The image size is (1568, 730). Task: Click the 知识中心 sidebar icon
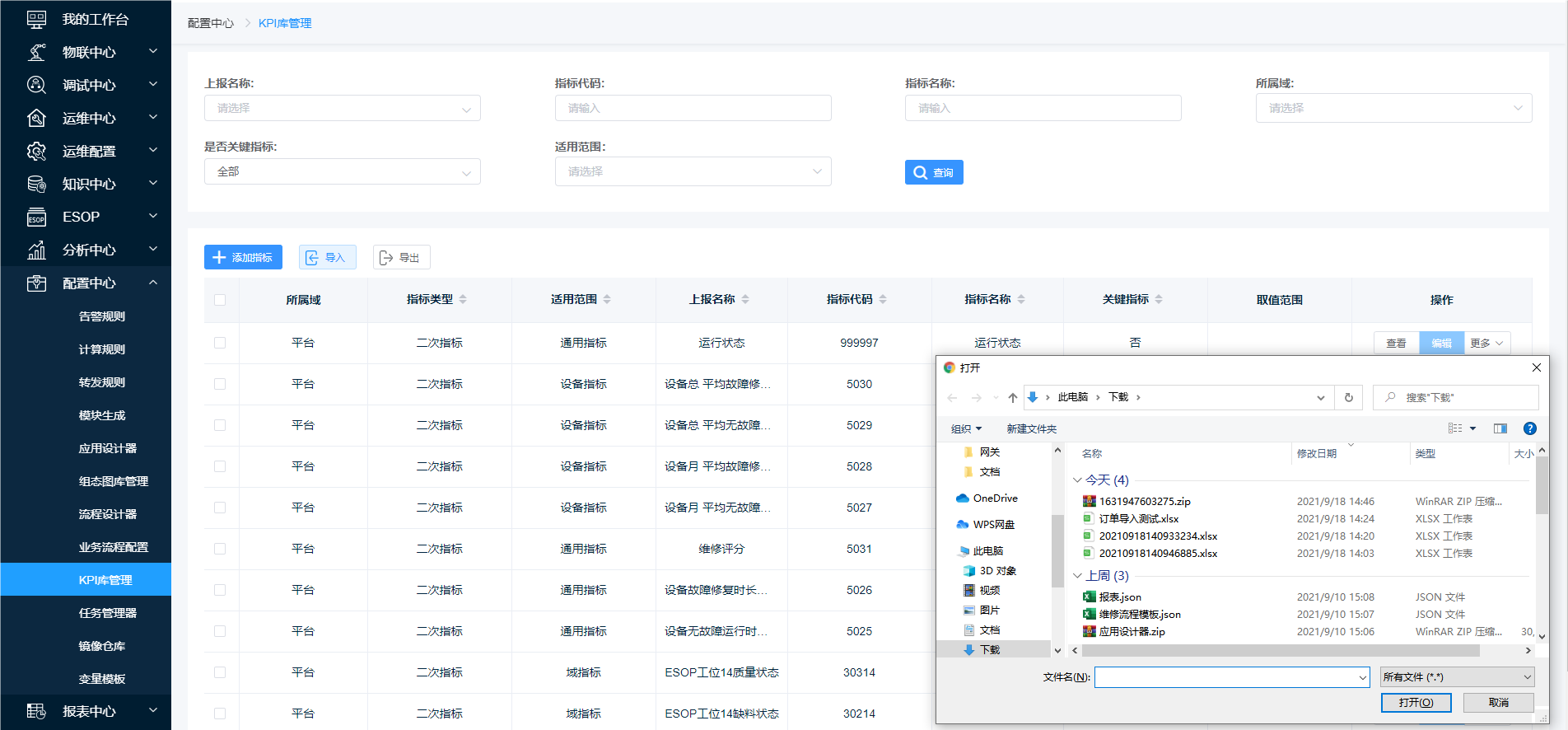(36, 184)
